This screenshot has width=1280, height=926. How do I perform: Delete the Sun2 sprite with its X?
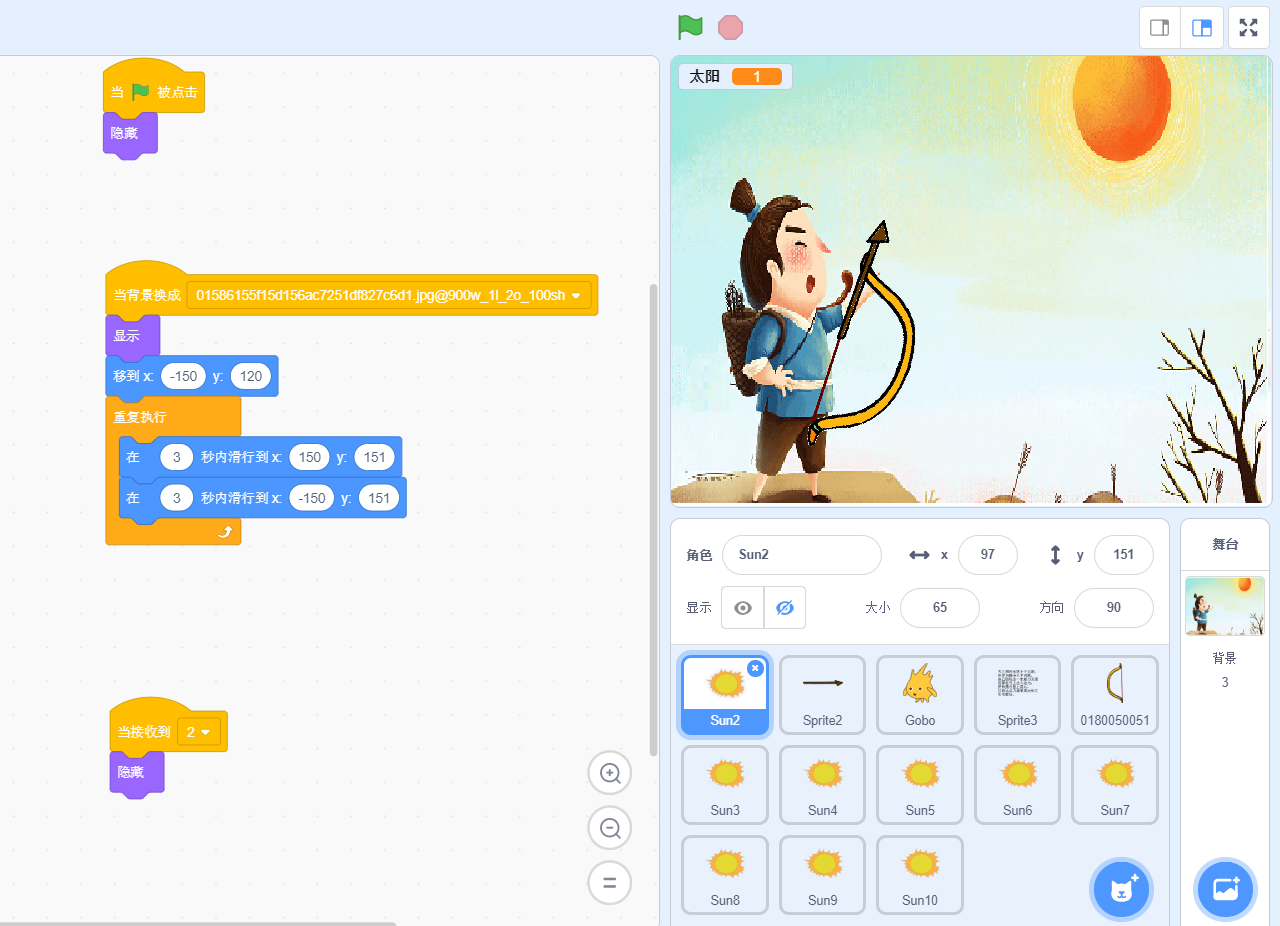pyautogui.click(x=755, y=668)
